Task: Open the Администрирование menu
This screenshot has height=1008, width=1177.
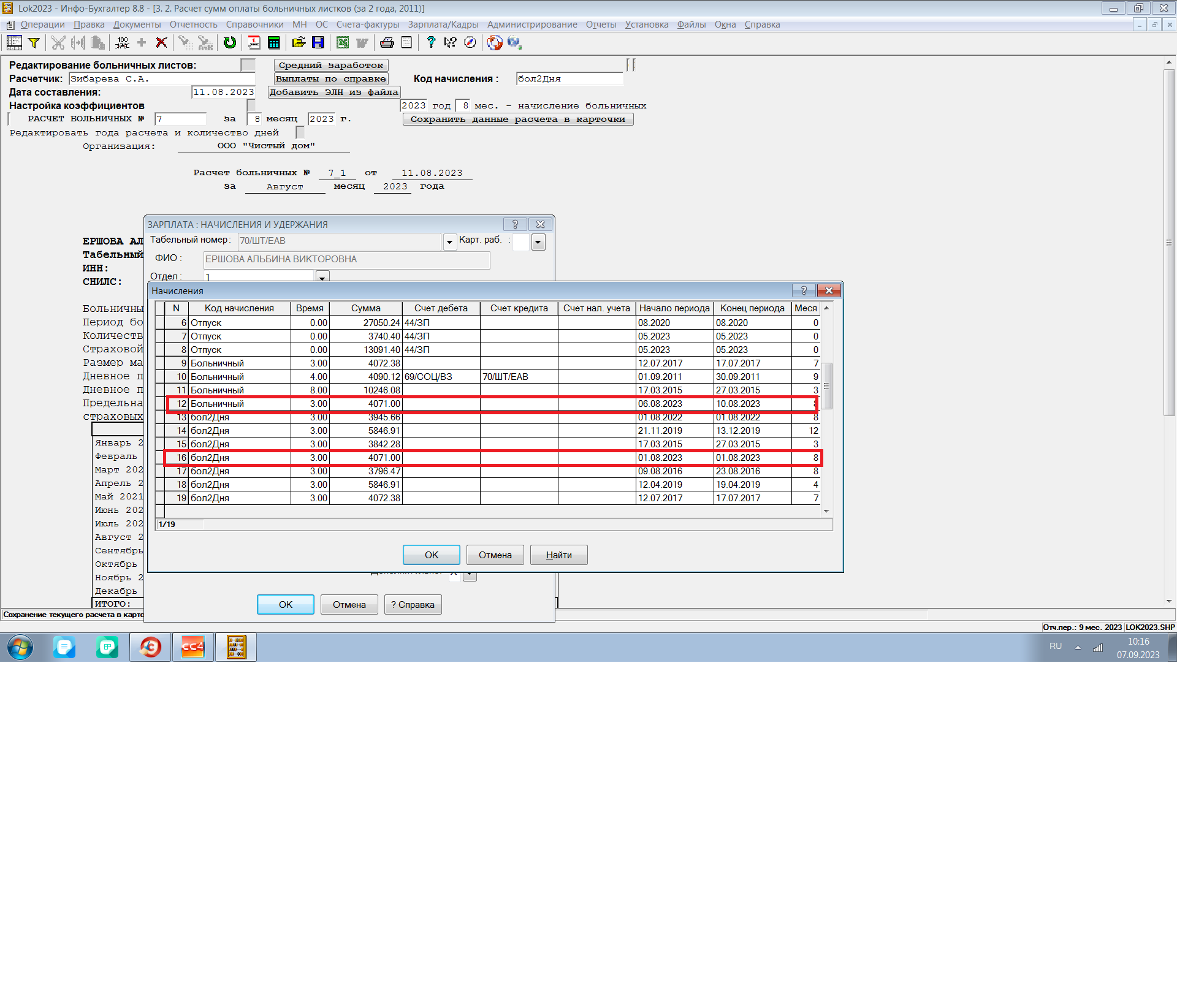Action: point(532,25)
